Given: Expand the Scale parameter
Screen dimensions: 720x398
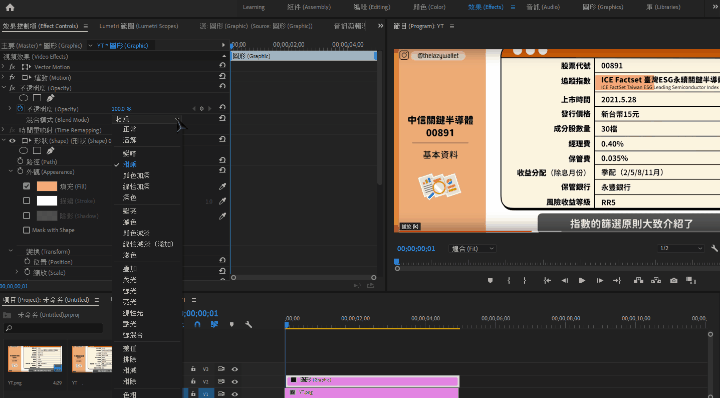Looking at the screenshot, I should (17, 272).
